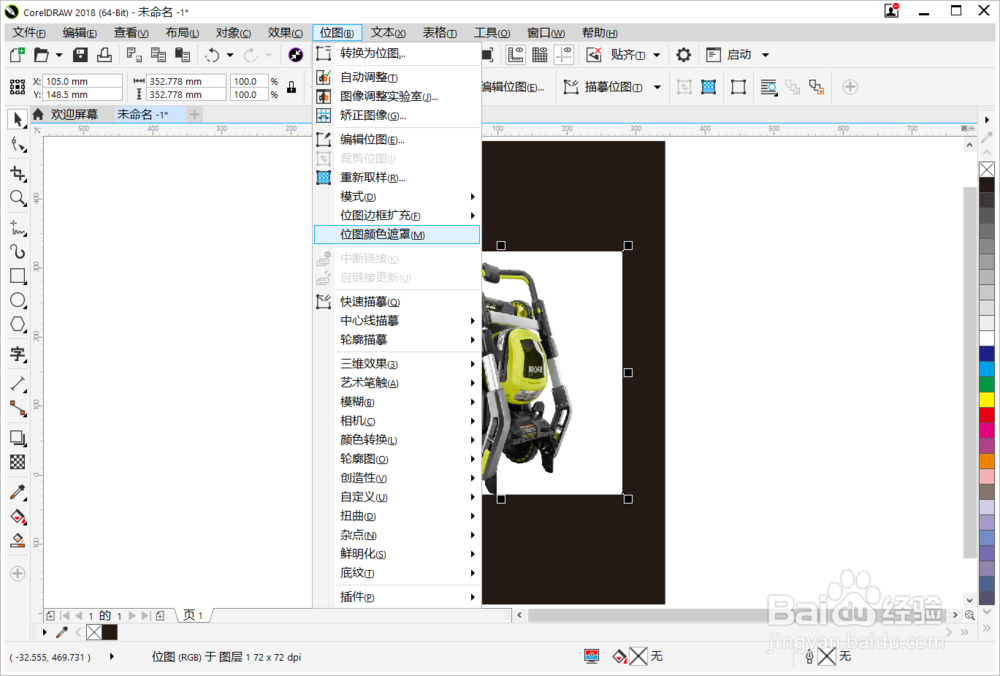The image size is (1000, 676).
Task: Click the Copy icon in toolbar
Action: point(158,55)
